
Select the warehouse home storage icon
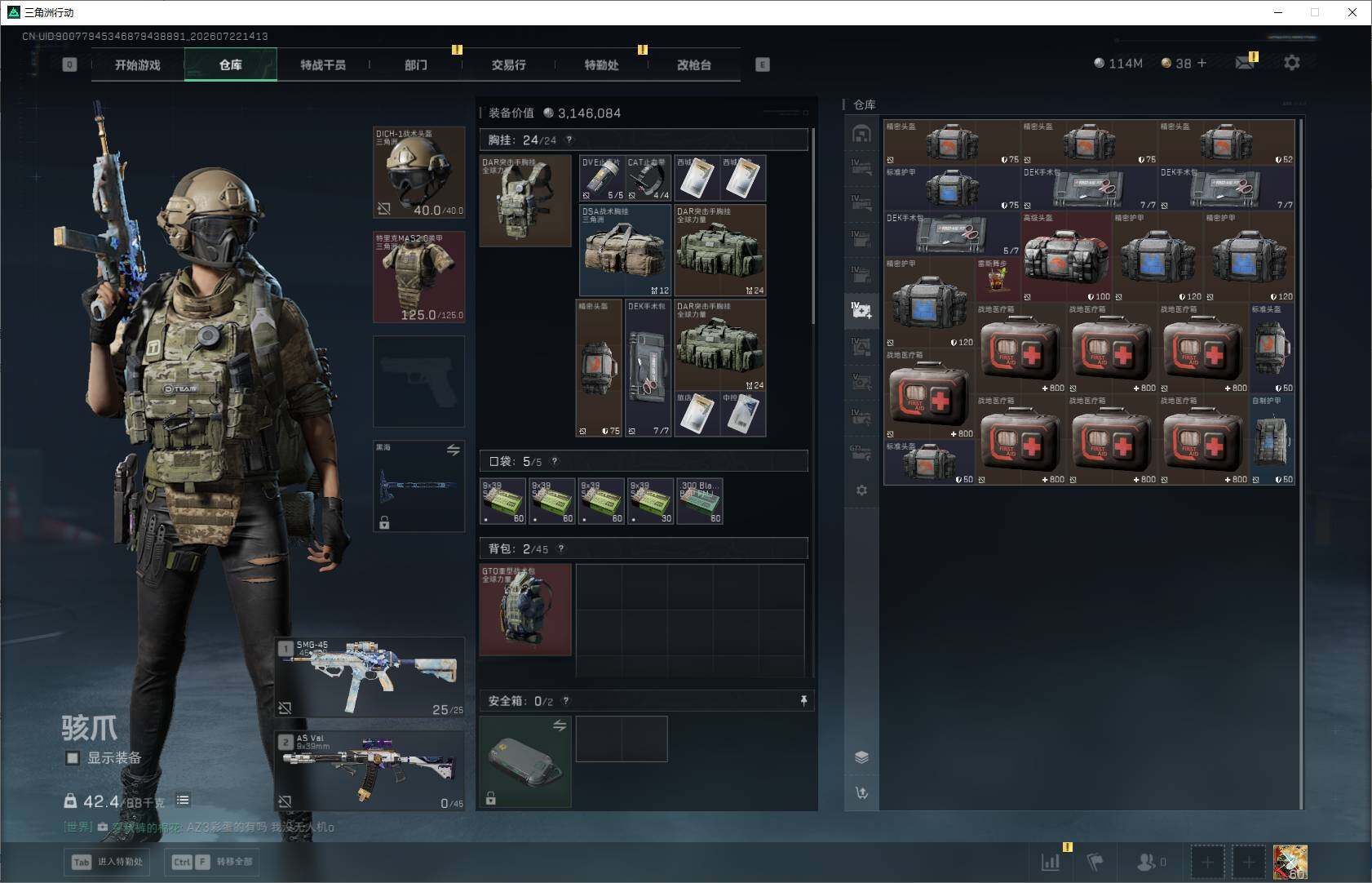click(x=861, y=133)
